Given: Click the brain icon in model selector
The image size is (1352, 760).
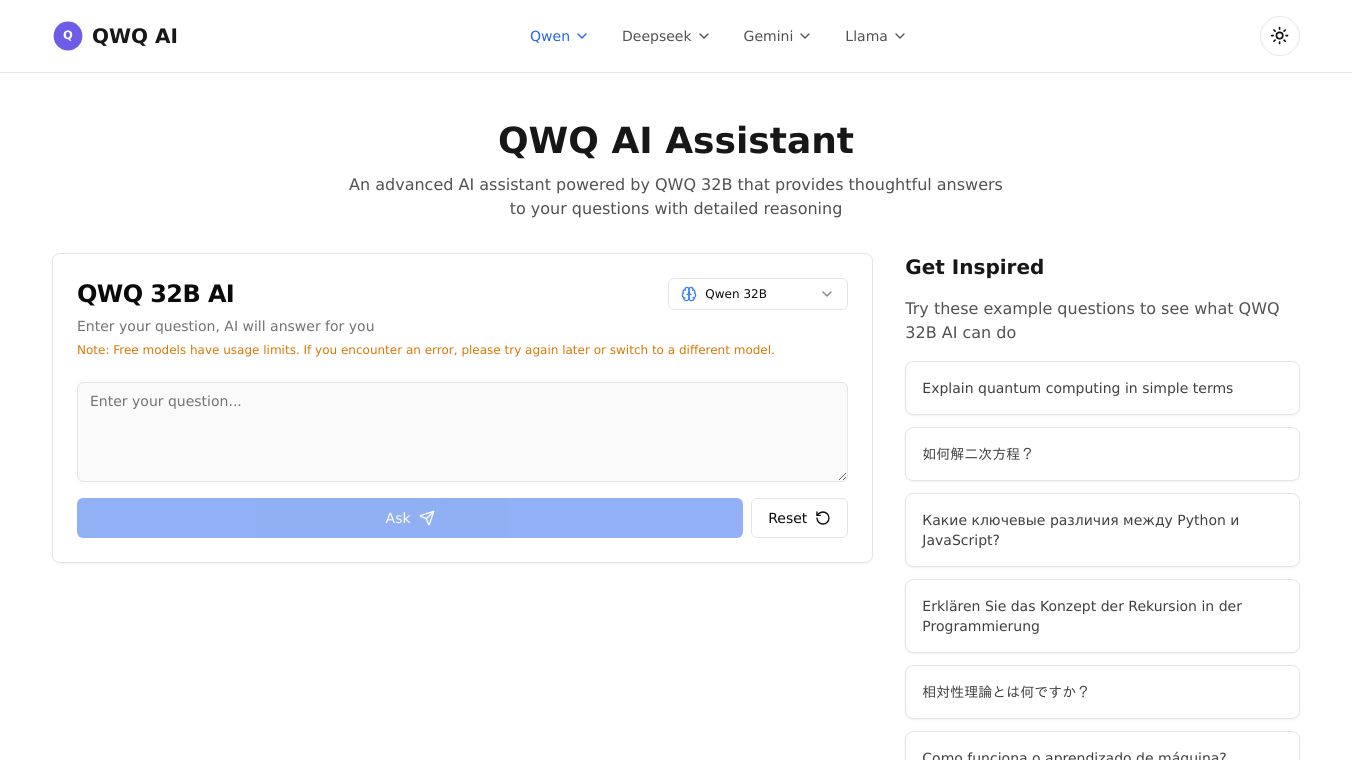Looking at the screenshot, I should (x=689, y=294).
